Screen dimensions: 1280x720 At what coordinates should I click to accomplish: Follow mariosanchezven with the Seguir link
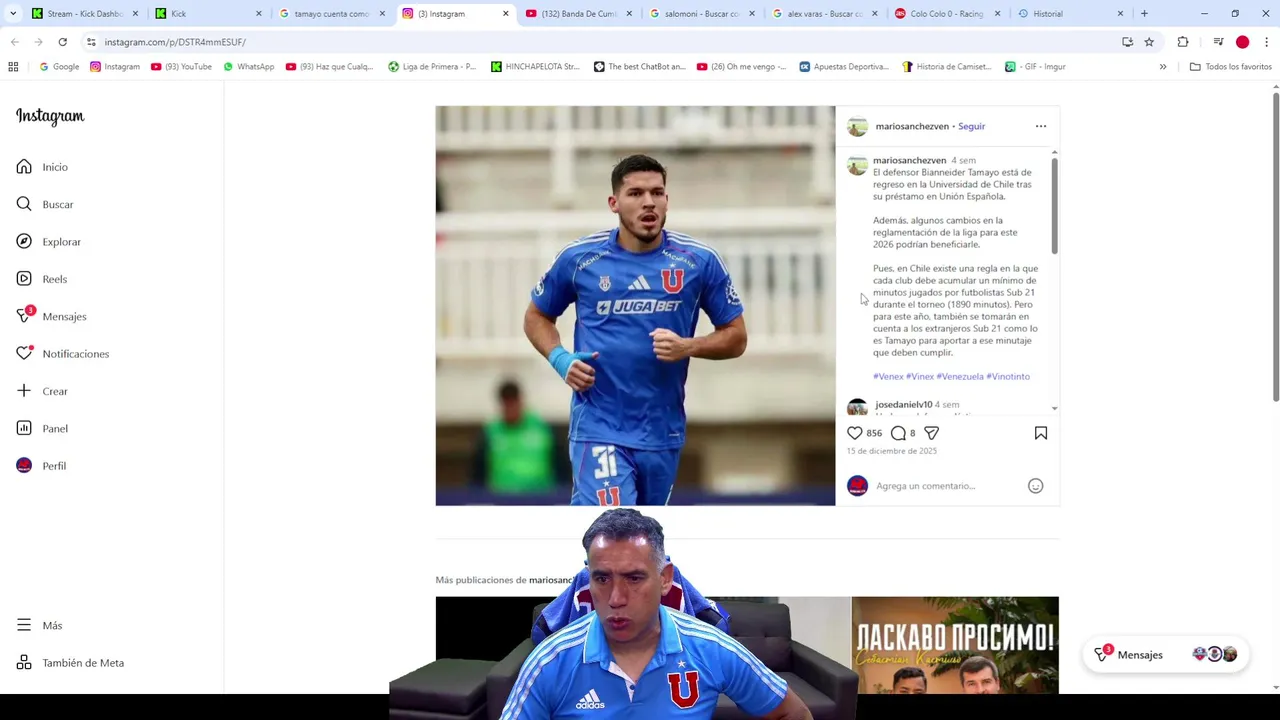pyautogui.click(x=971, y=126)
